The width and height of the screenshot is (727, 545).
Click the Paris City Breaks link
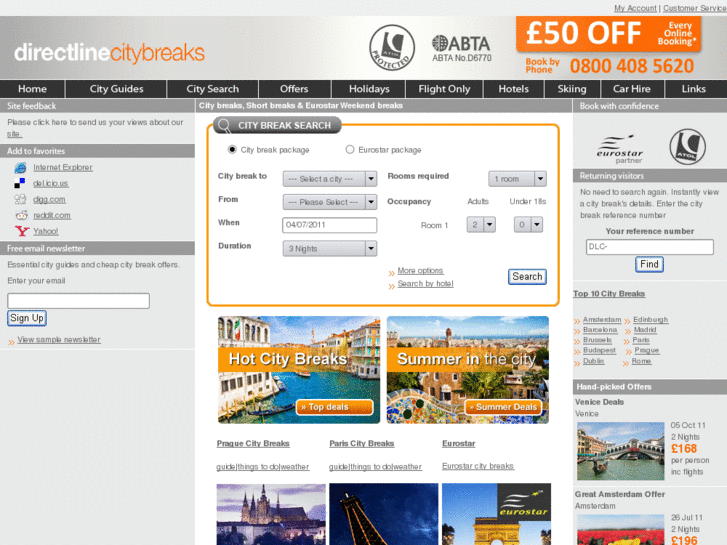362,443
